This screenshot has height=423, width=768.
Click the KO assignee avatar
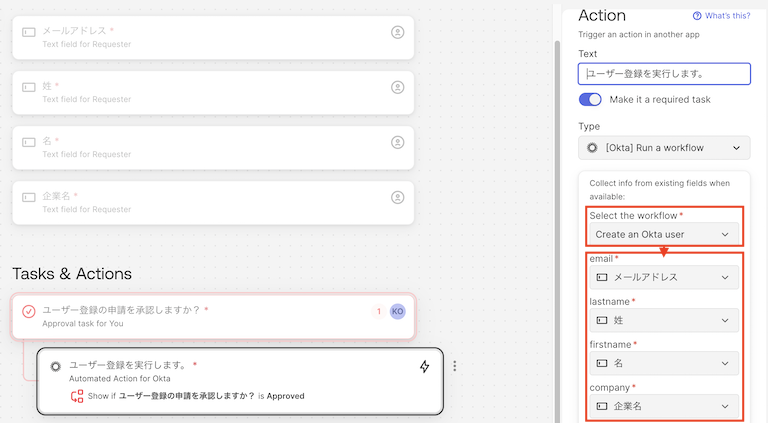click(398, 312)
